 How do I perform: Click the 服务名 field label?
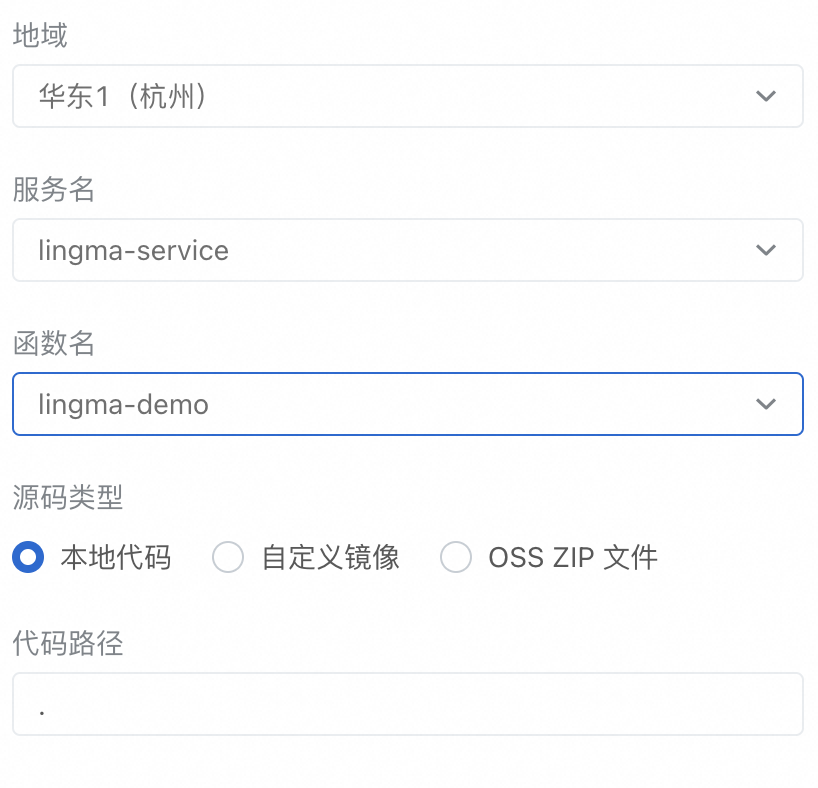coord(54,190)
